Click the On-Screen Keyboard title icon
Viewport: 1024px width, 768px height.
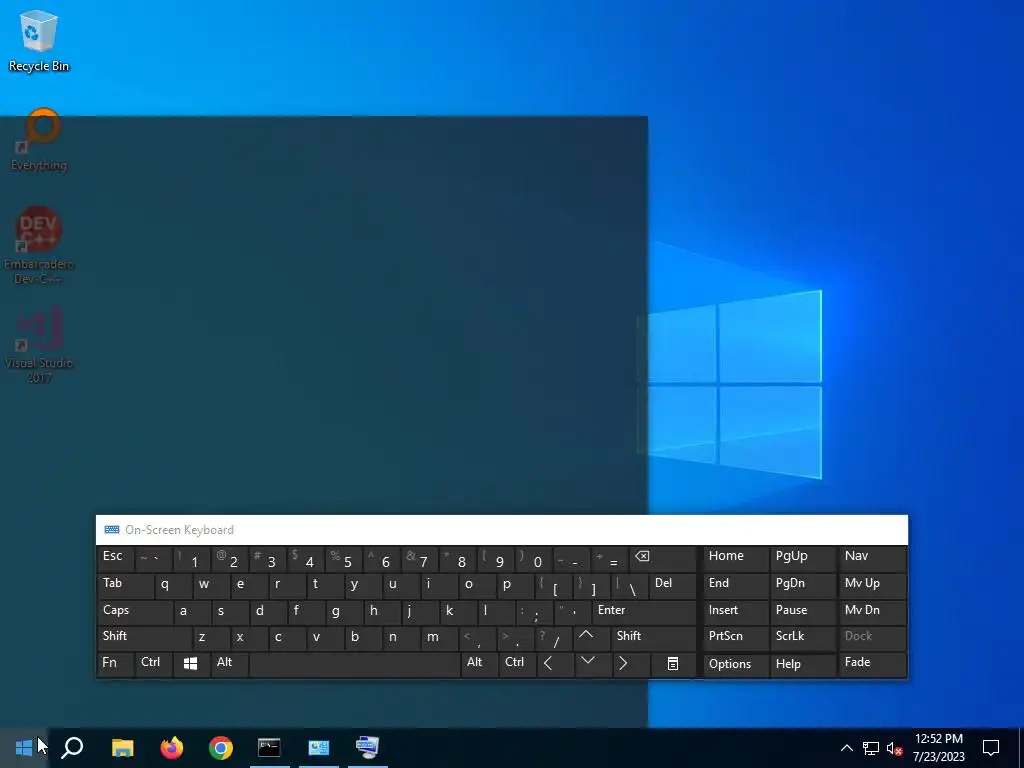pyautogui.click(x=112, y=530)
